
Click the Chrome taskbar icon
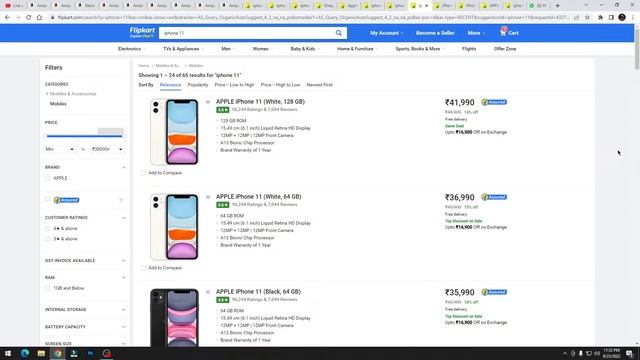click(x=58, y=353)
